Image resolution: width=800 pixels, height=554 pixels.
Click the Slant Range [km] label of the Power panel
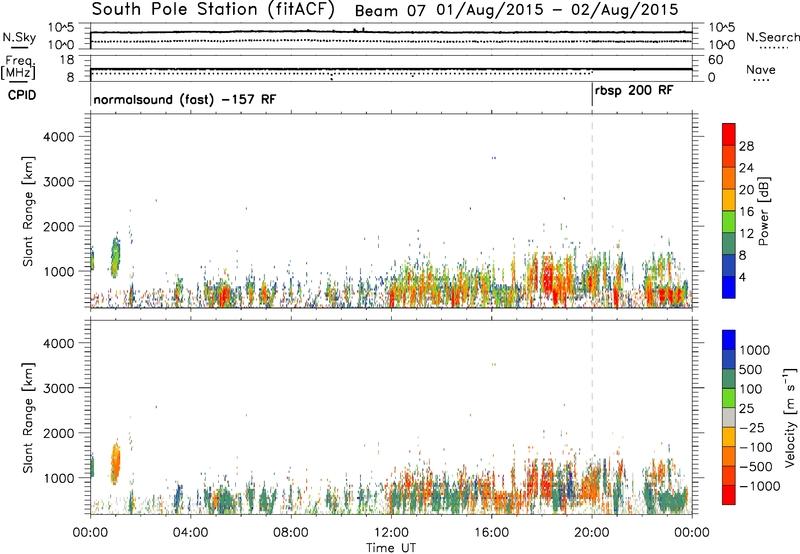point(28,211)
